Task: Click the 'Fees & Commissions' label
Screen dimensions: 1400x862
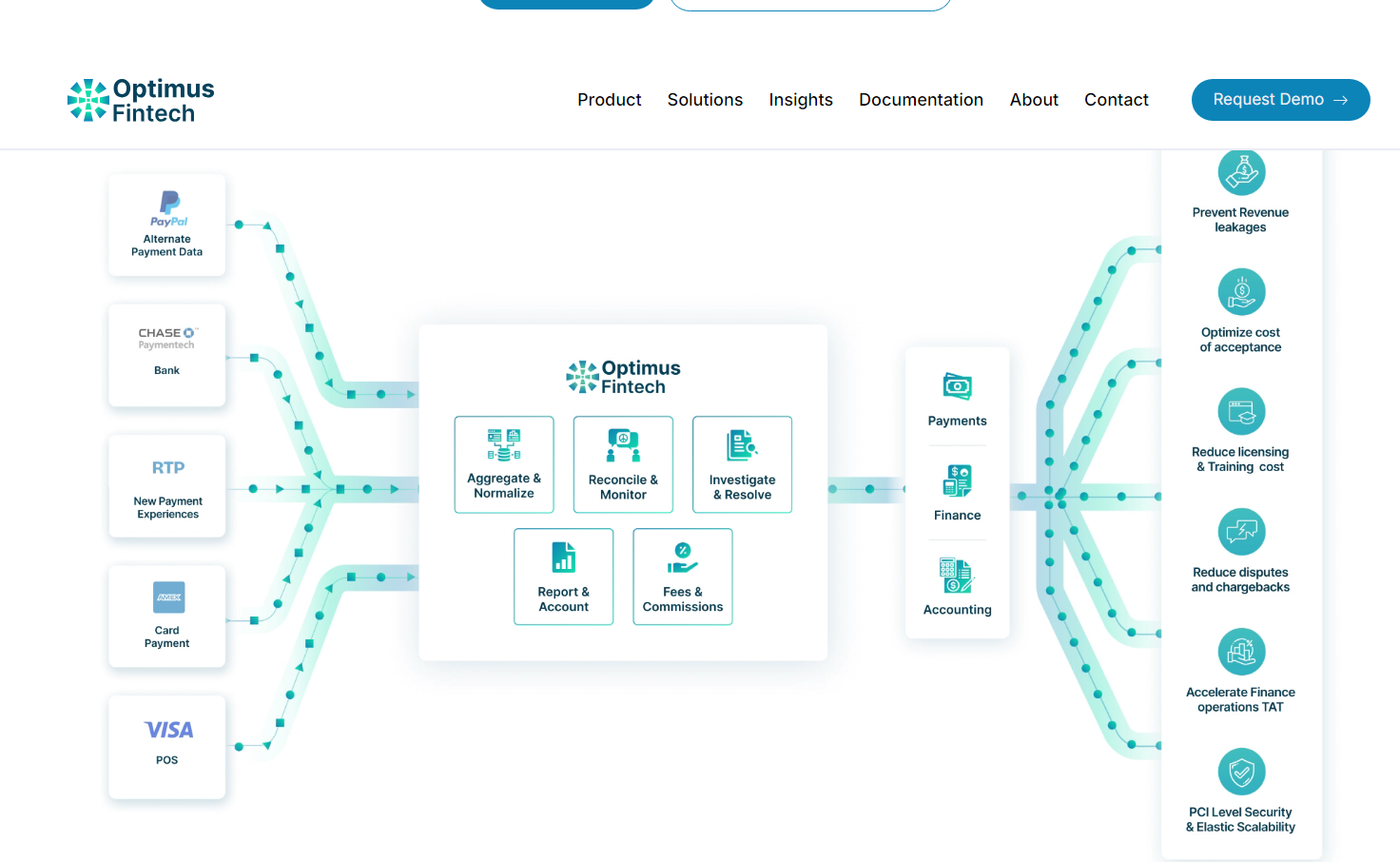Action: click(683, 599)
